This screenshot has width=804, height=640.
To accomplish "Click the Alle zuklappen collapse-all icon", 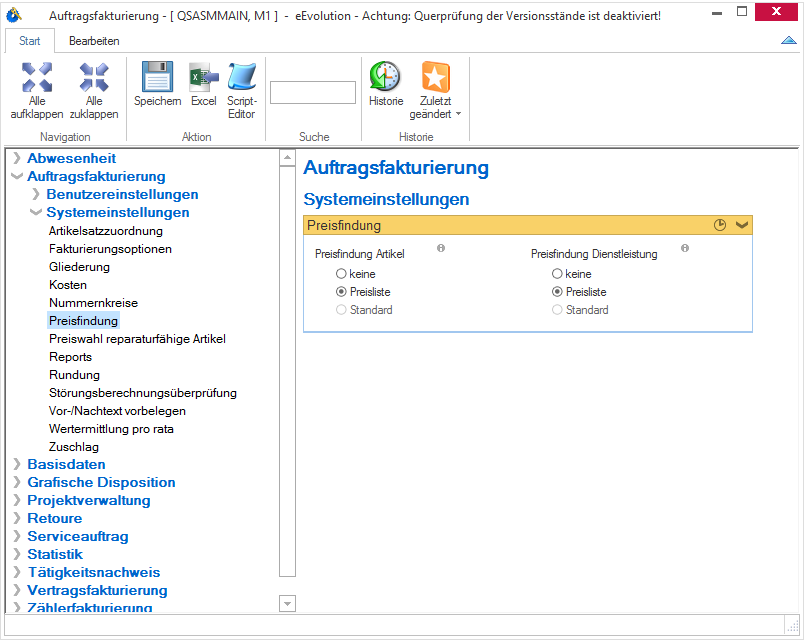I will 94,77.
